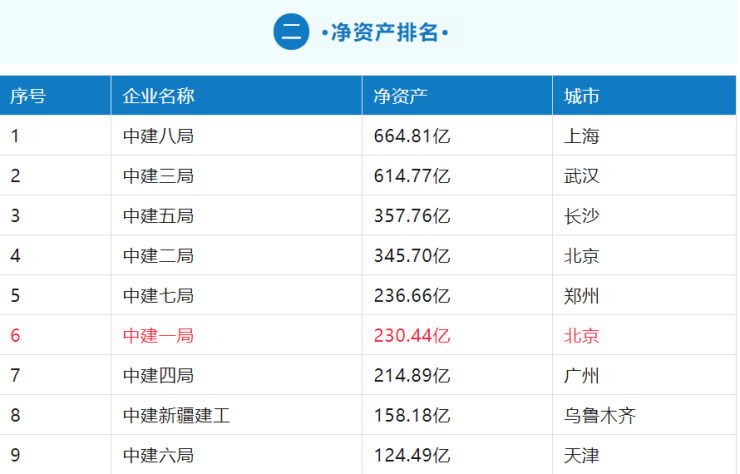Screen dimensions: 740x474
Task: Select net asset value 345.70亿
Action: coord(412,256)
